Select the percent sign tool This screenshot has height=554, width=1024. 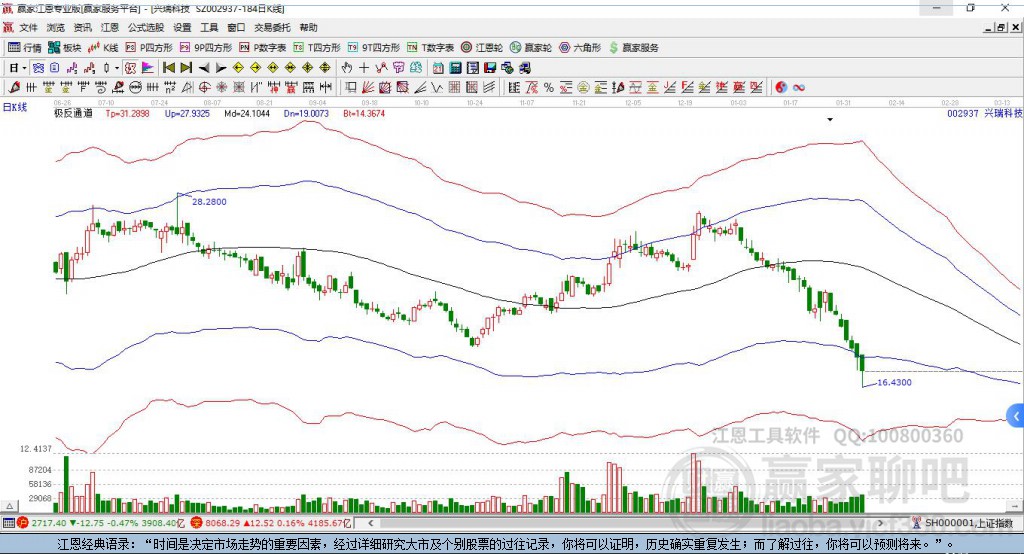pyautogui.click(x=549, y=87)
